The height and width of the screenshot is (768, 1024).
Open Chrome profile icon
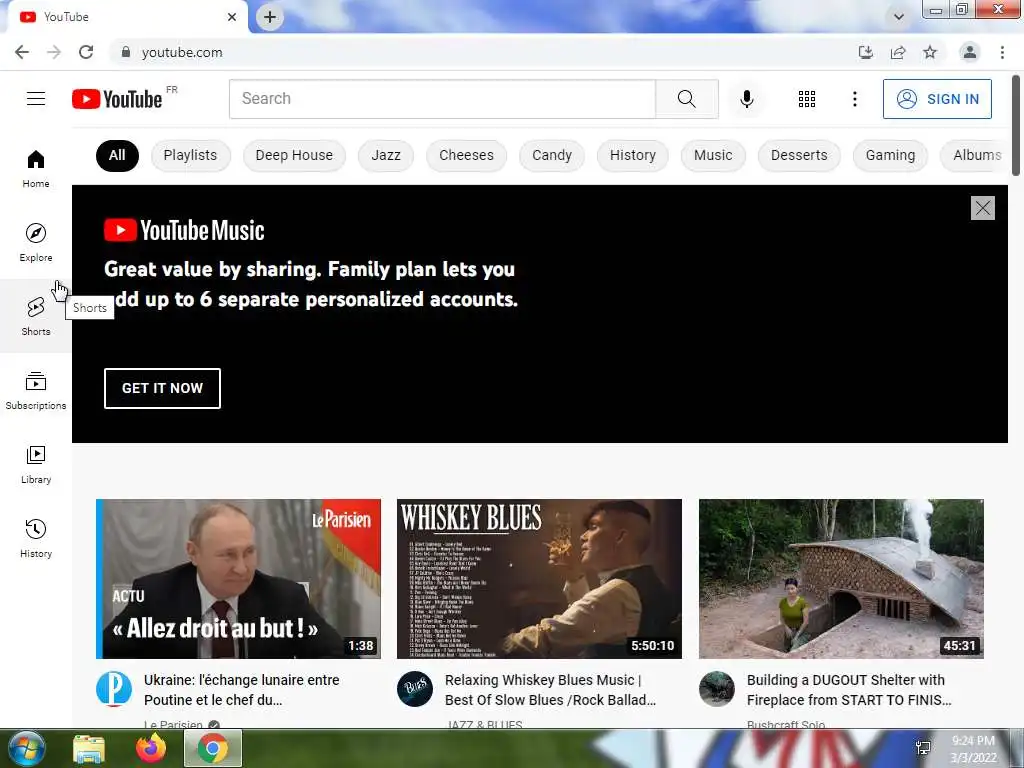pyautogui.click(x=970, y=52)
